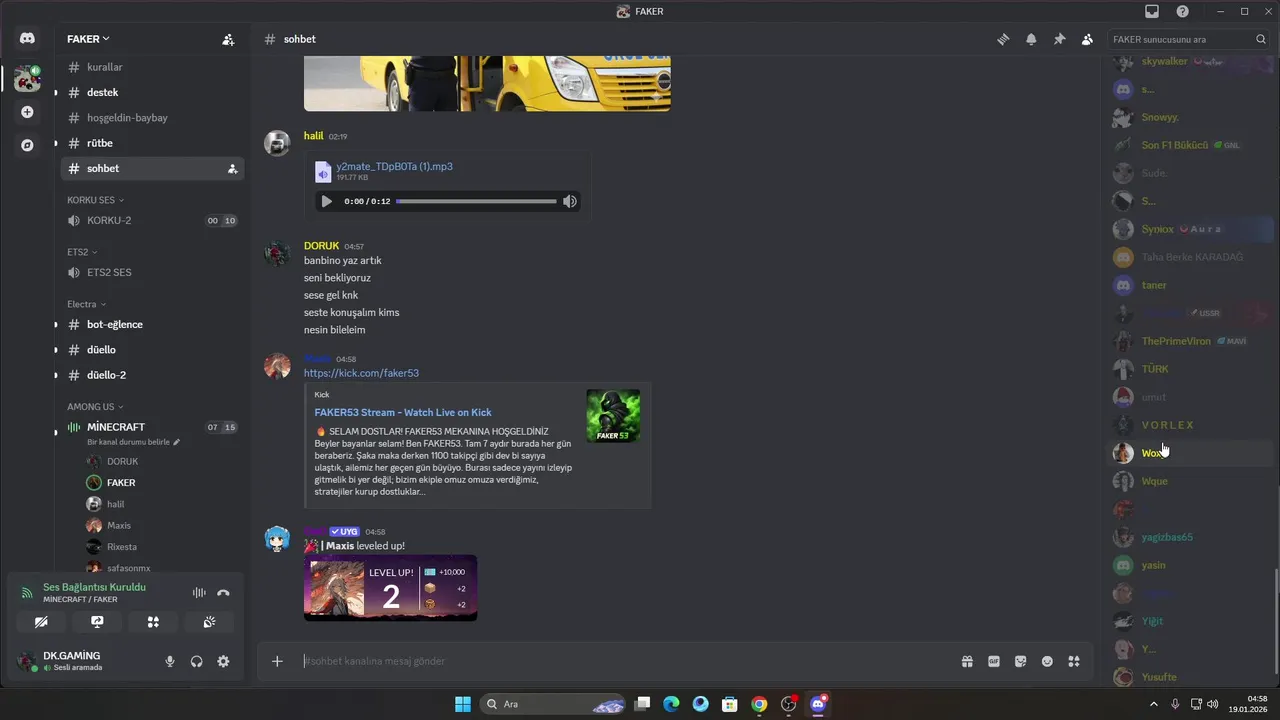The width and height of the screenshot is (1280, 720).
Task: Mute microphone in user panel
Action: tap(170, 661)
